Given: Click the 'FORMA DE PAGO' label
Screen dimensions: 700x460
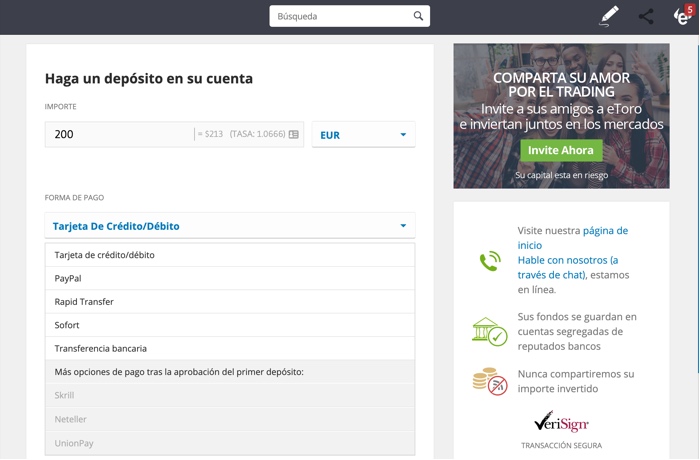Looking at the screenshot, I should coord(74,197).
